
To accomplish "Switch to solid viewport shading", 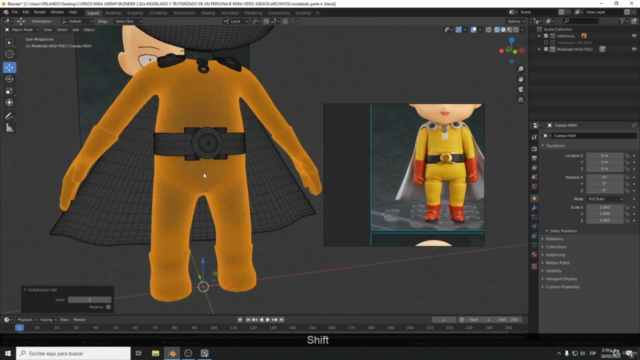I will click(x=503, y=30).
